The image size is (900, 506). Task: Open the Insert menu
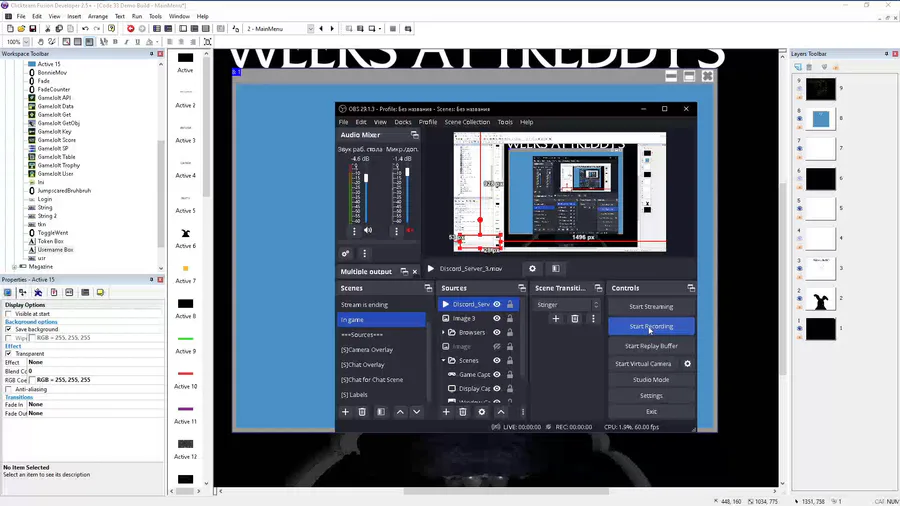click(x=74, y=17)
